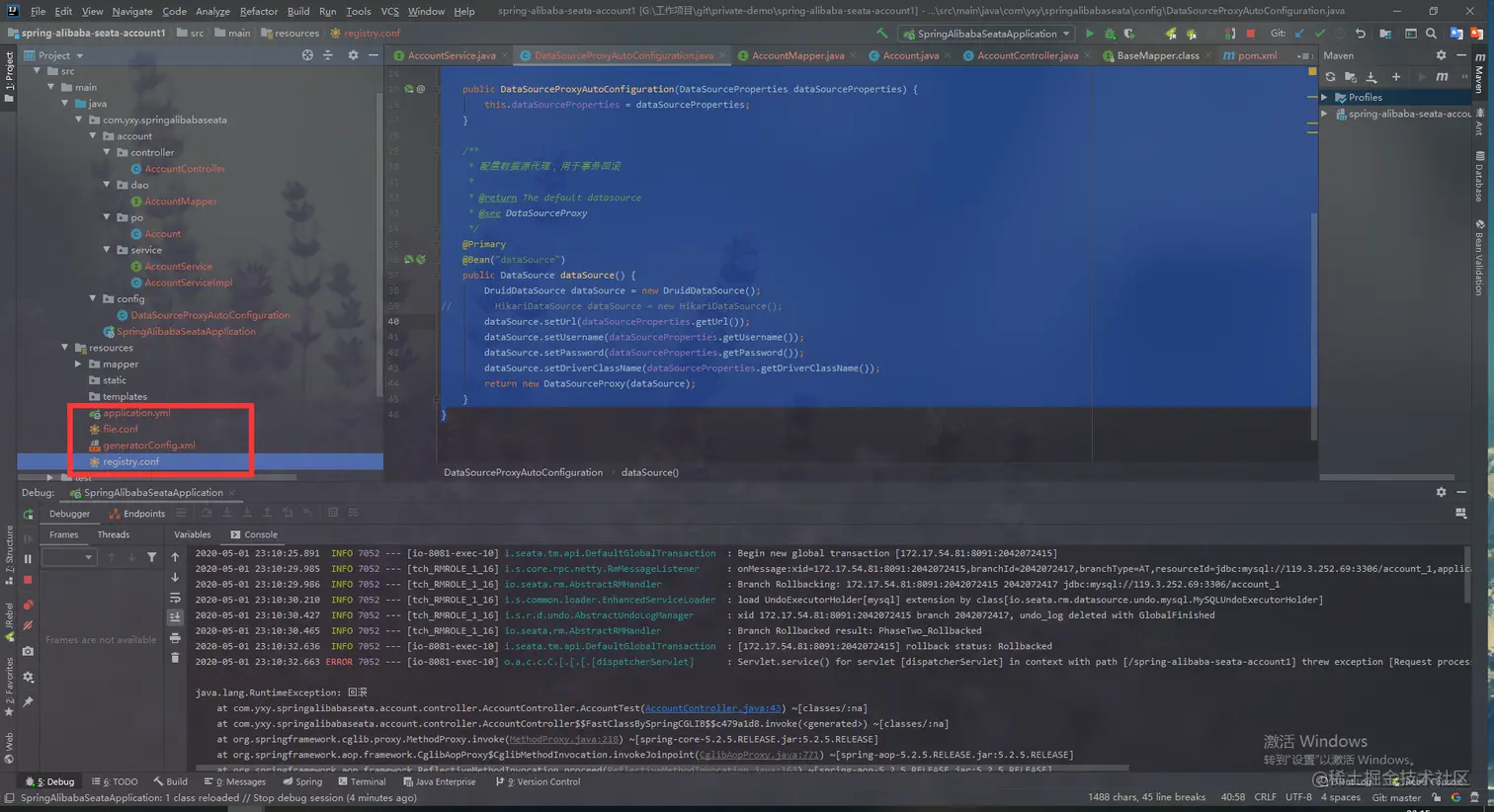Collapse all nodes in Project panel
Viewport: 1494px width, 812px height.
tap(328, 55)
